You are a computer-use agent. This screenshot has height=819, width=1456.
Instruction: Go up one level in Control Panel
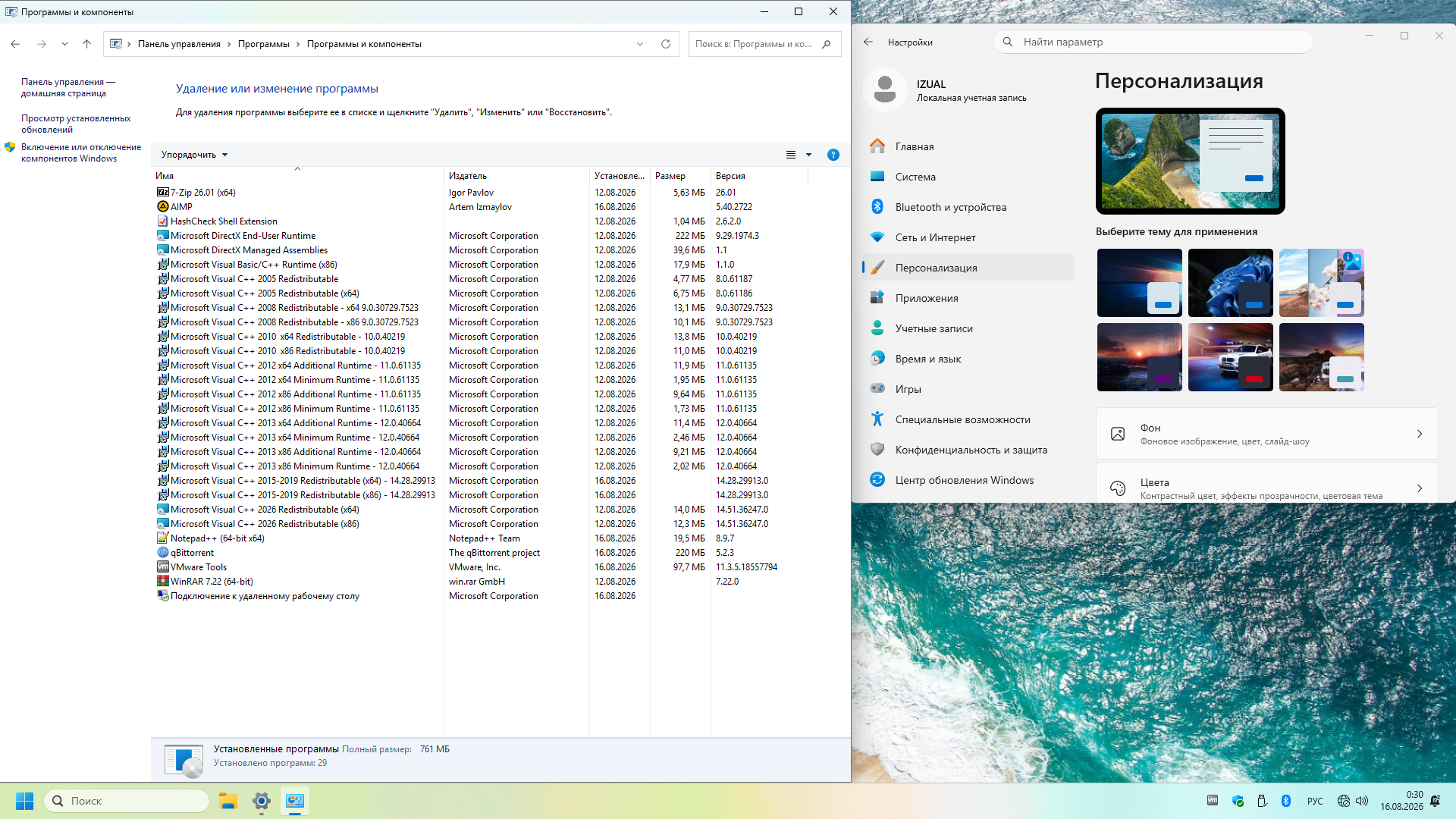point(87,44)
